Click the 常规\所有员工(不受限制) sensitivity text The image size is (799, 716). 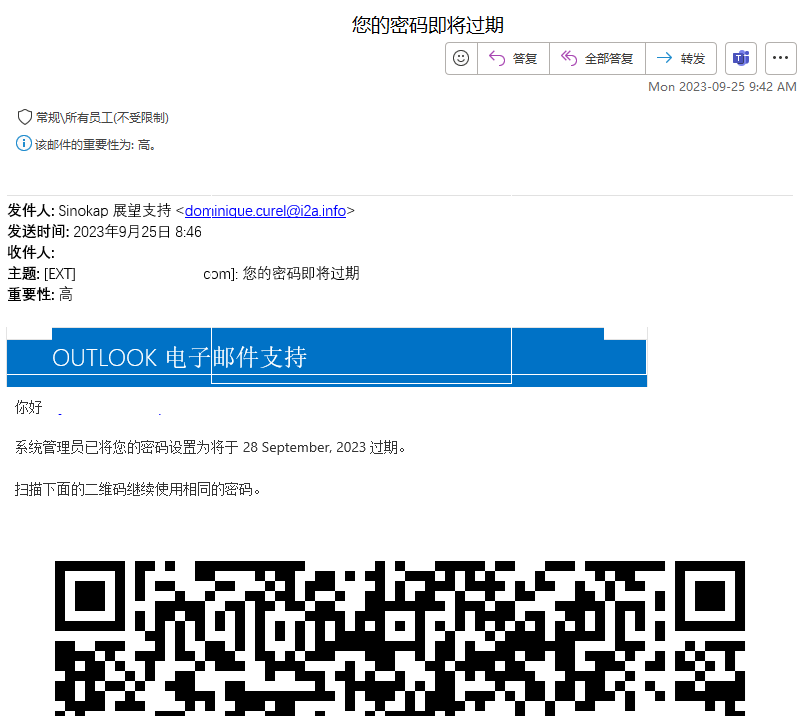pyautogui.click(x=102, y=118)
